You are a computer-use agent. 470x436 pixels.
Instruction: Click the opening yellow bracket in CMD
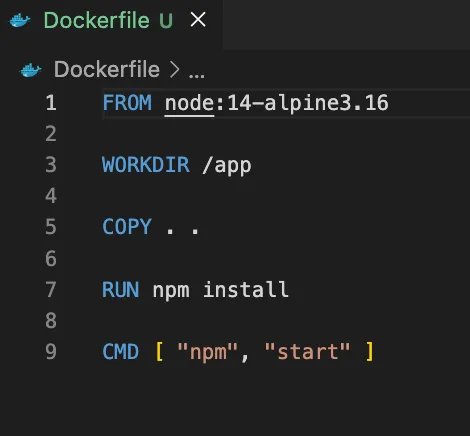click(159, 352)
